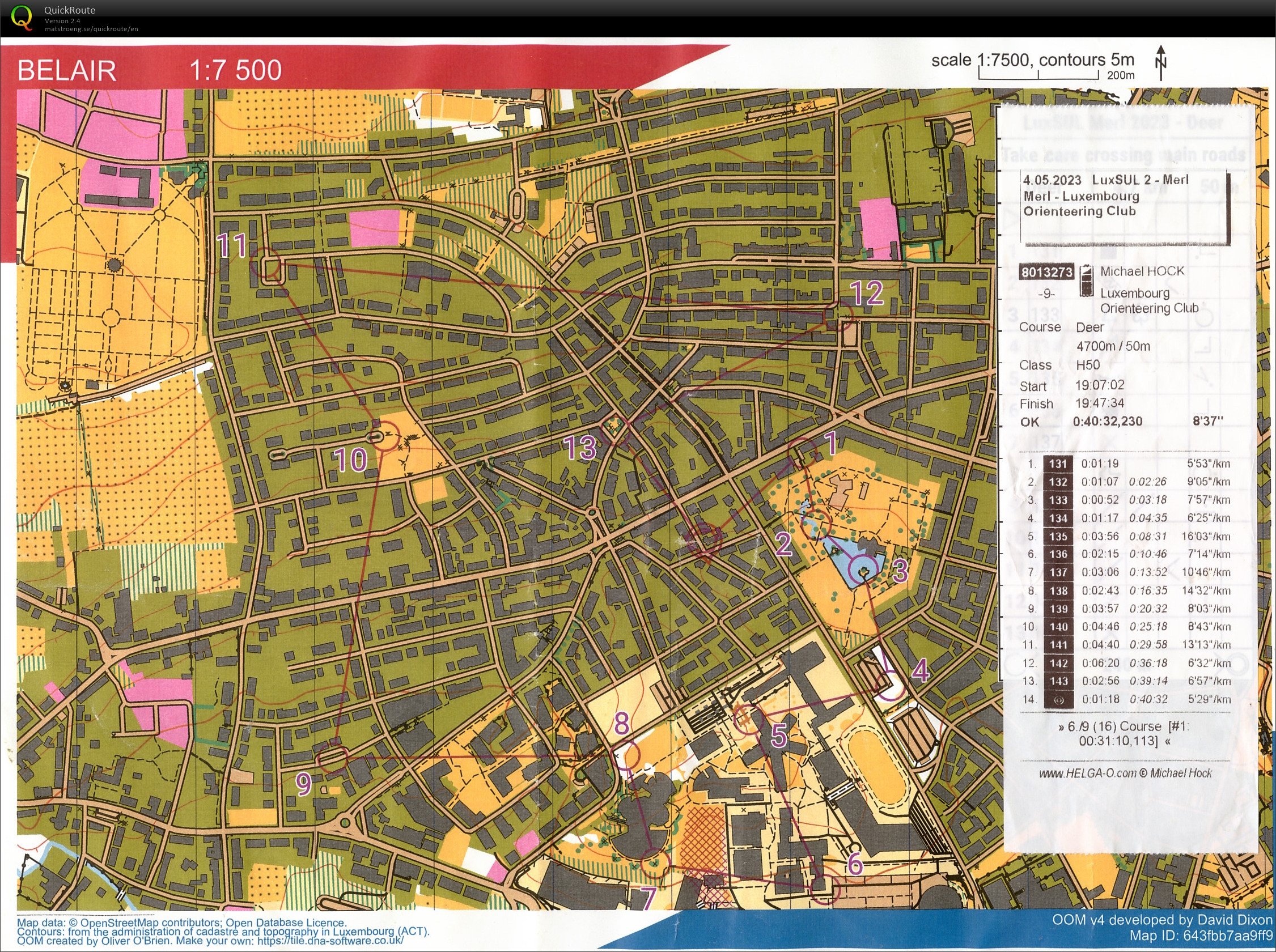Click the north arrow symbol
Screen dimensions: 1276x952
click(1161, 63)
